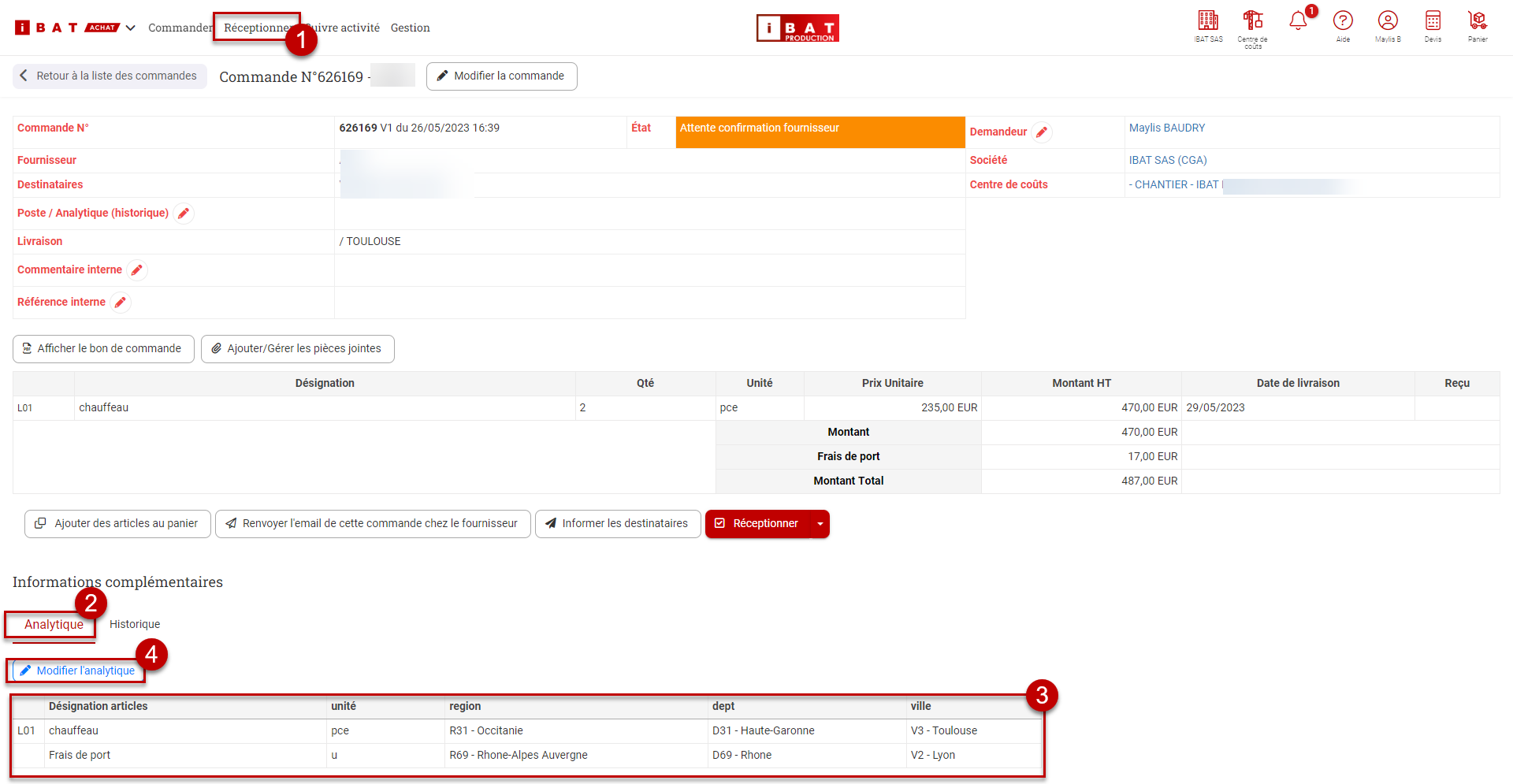Select the Analytique tab
This screenshot has width=1513, height=784.
pos(54,624)
